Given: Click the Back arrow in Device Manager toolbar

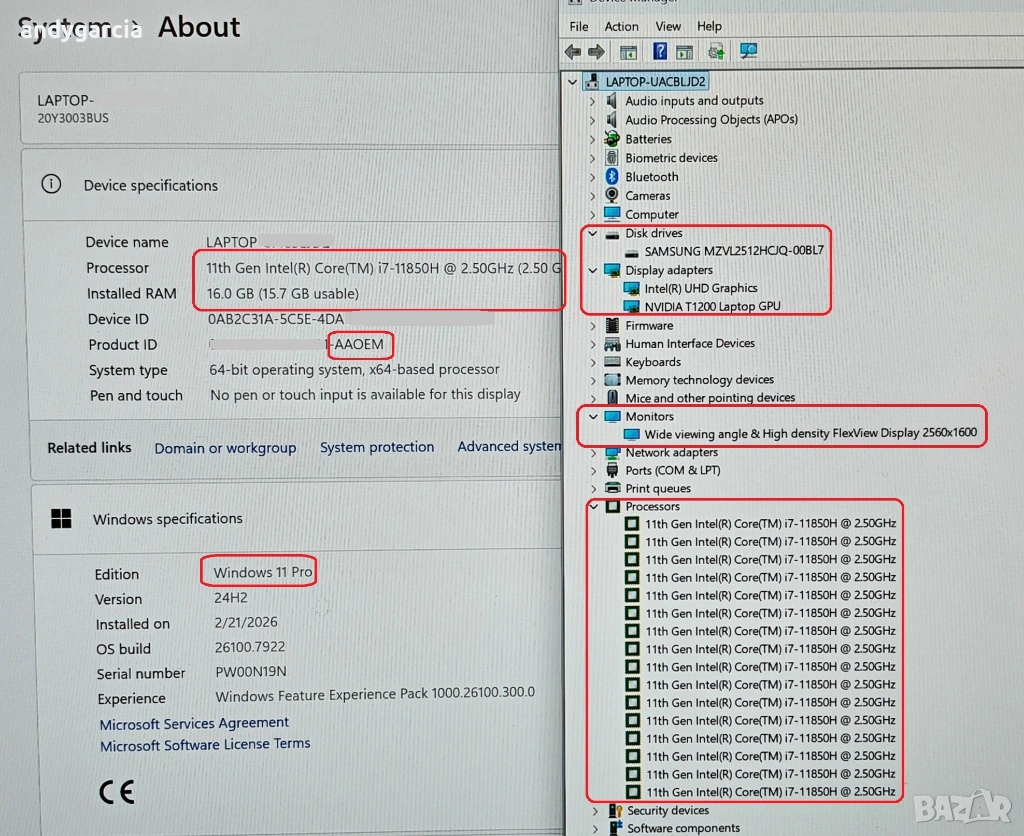Looking at the screenshot, I should point(573,52).
